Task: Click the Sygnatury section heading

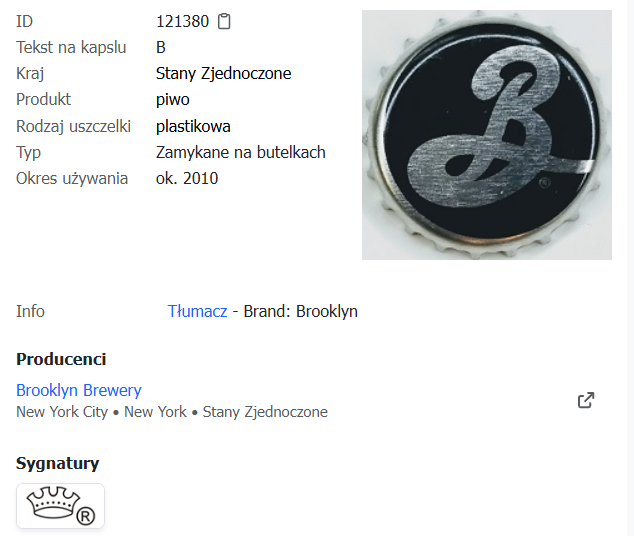Action: click(x=57, y=463)
